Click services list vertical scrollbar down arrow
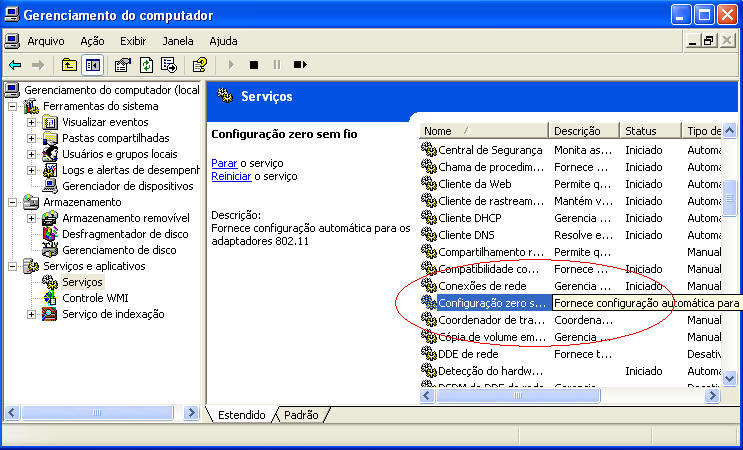Viewport: 743px width, 450px height. 730,378
